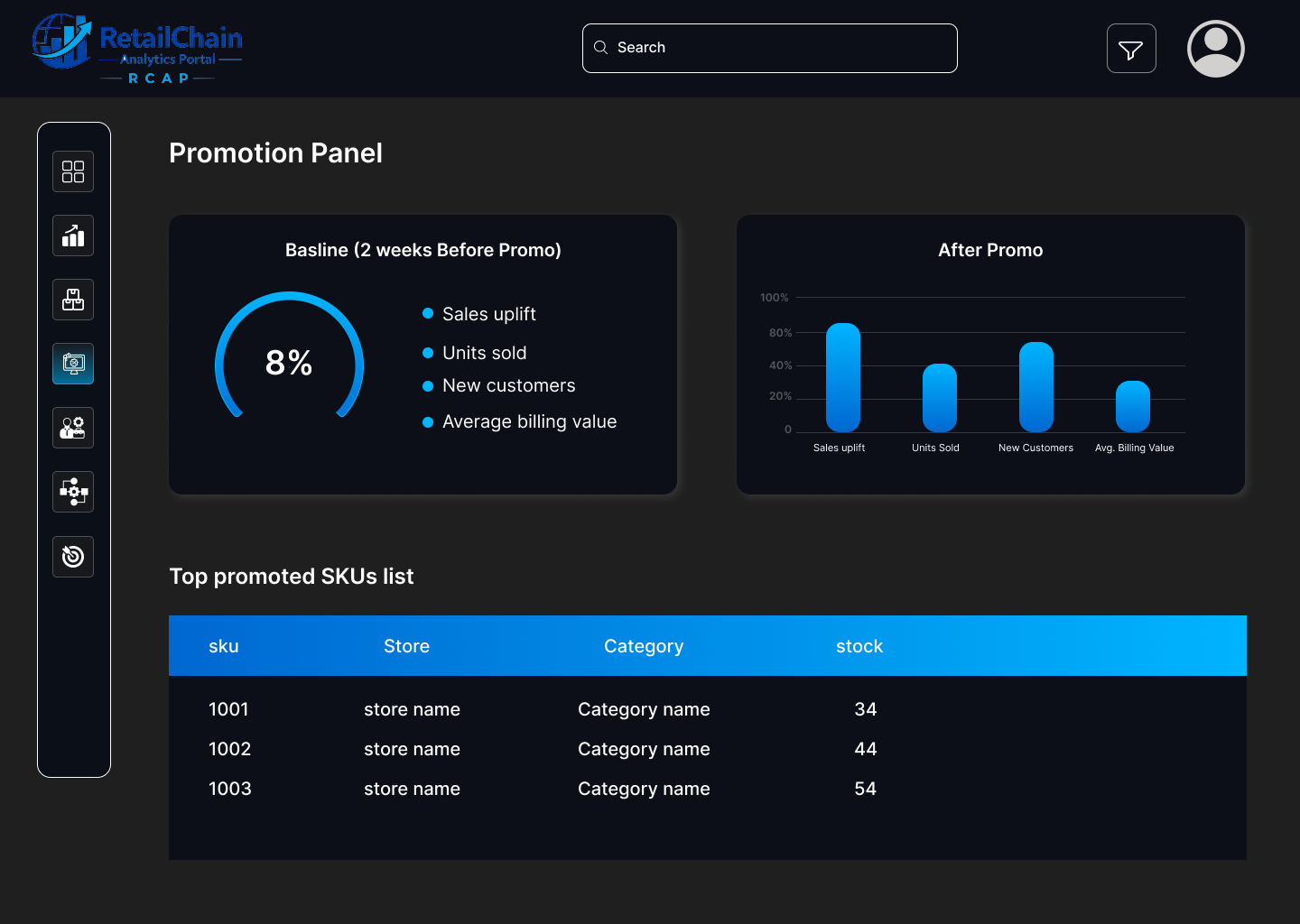Screen dimensions: 1300x924
Task: Open the customer management icon
Action: [73, 428]
